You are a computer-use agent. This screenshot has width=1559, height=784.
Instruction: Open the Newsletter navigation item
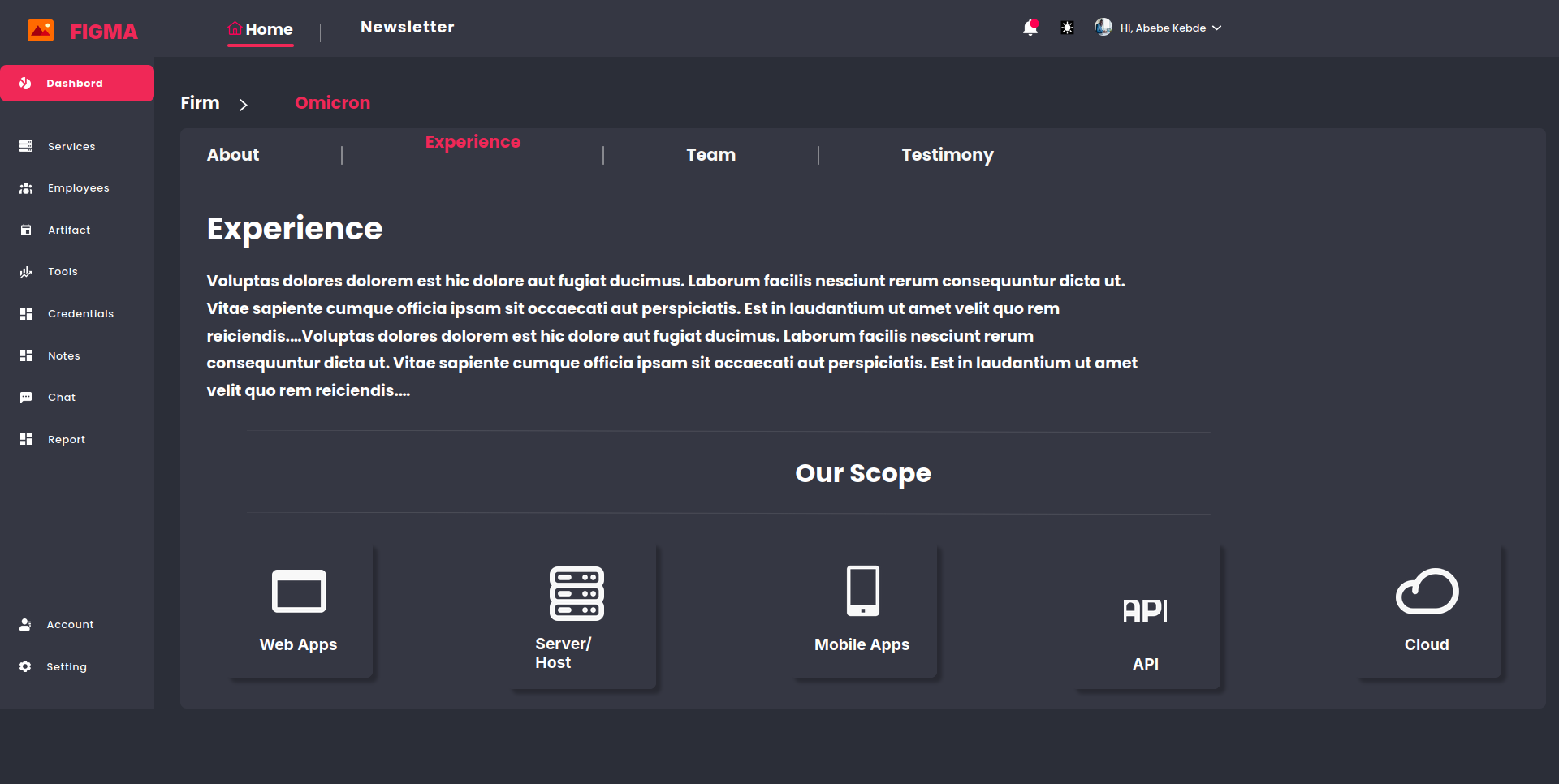[408, 27]
